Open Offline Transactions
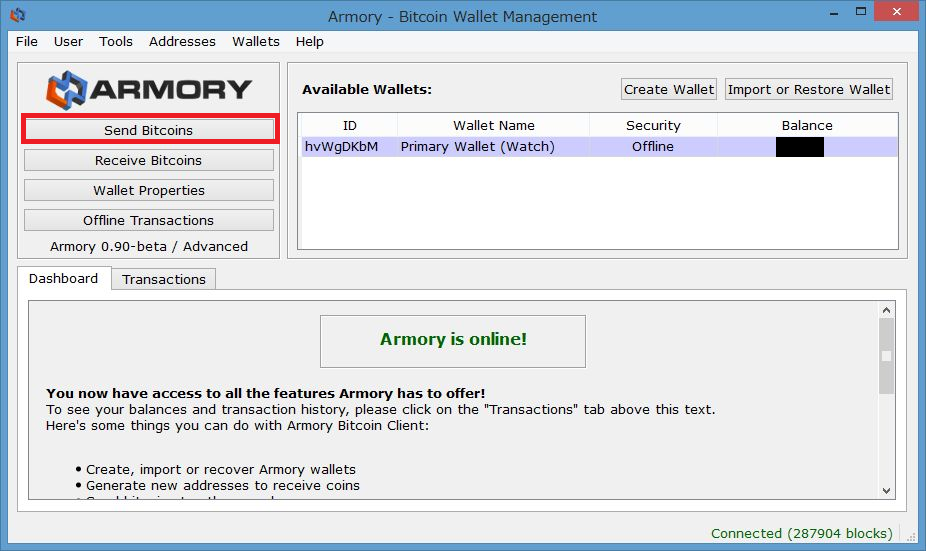The height and width of the screenshot is (551, 926). [149, 220]
